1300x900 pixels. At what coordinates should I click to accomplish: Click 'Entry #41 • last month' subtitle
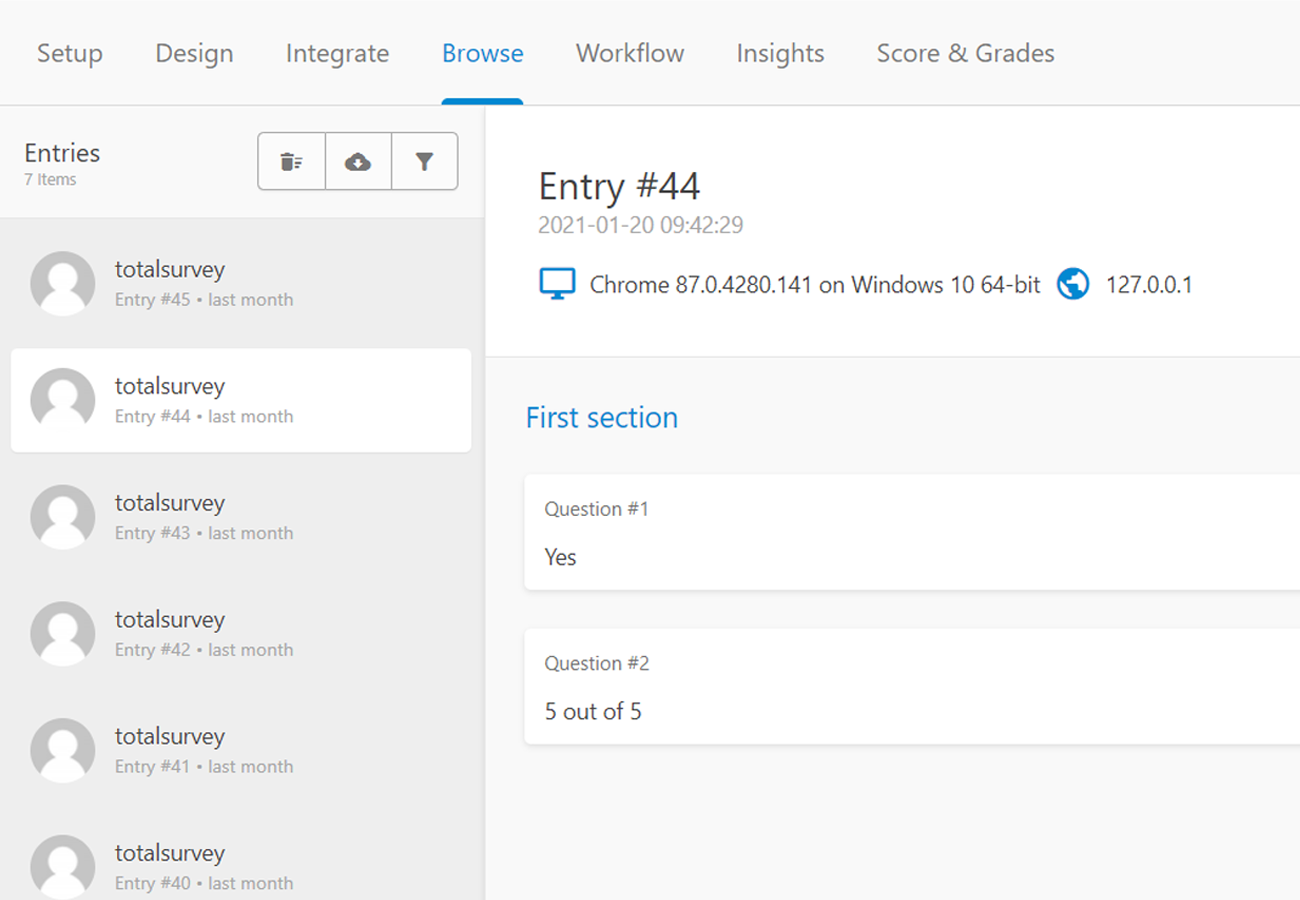point(204,767)
